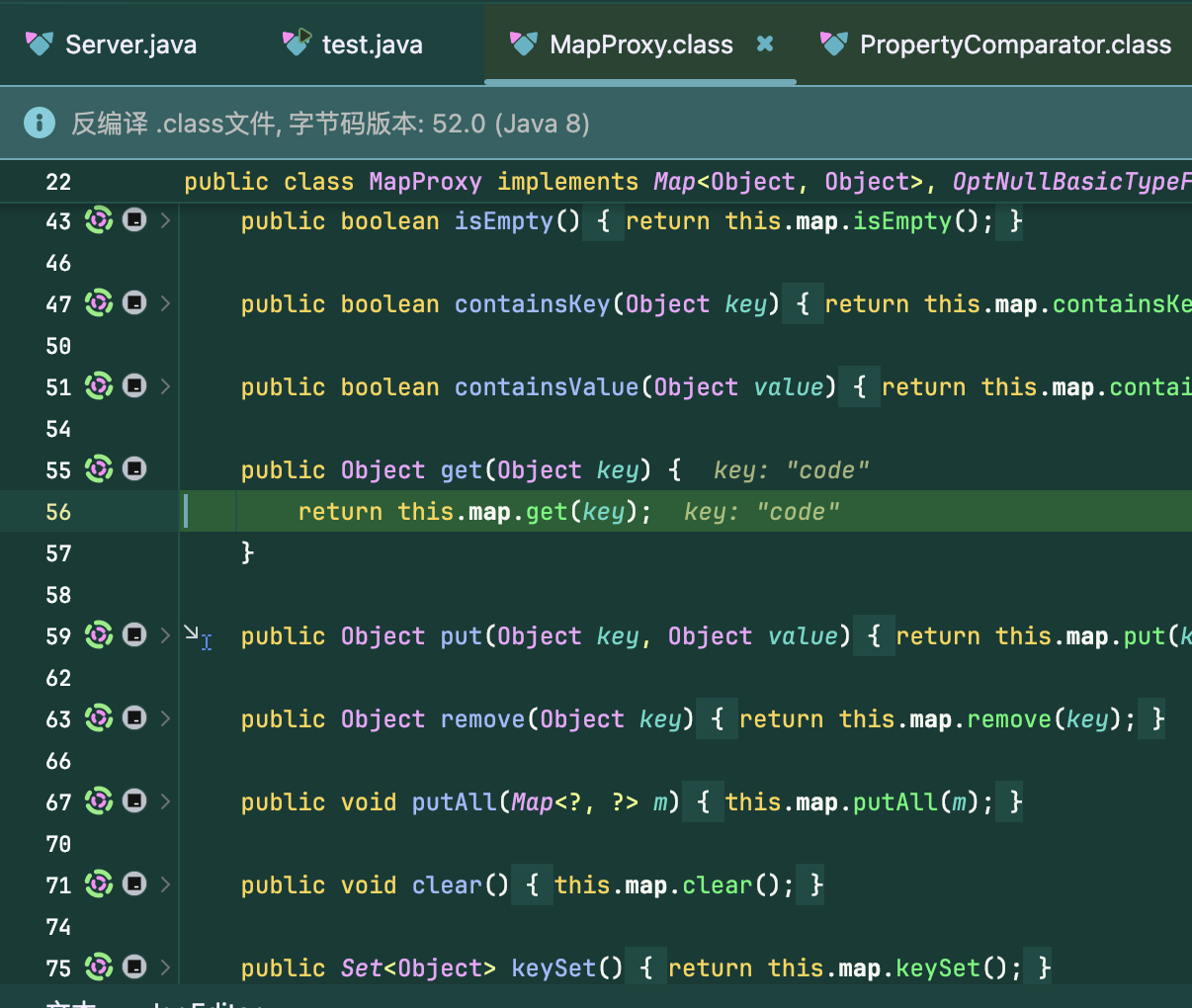Click line number 22 in sticky header
This screenshot has width=1192, height=1008.
click(x=58, y=182)
